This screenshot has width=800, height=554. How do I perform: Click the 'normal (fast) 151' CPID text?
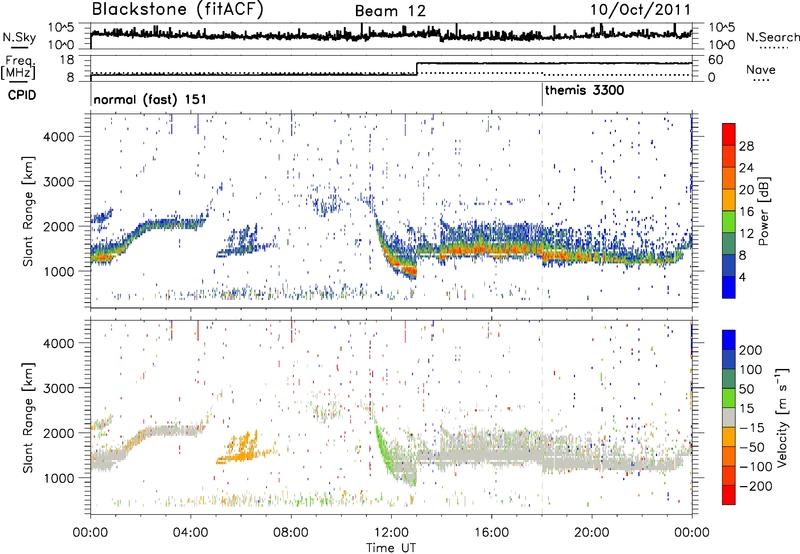(x=150, y=99)
